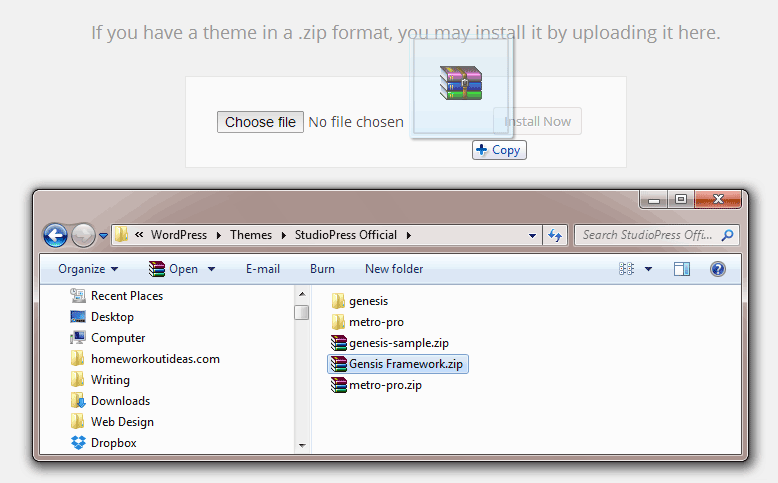The image size is (778, 483).
Task: Click New folder in the toolbar
Action: [394, 269]
